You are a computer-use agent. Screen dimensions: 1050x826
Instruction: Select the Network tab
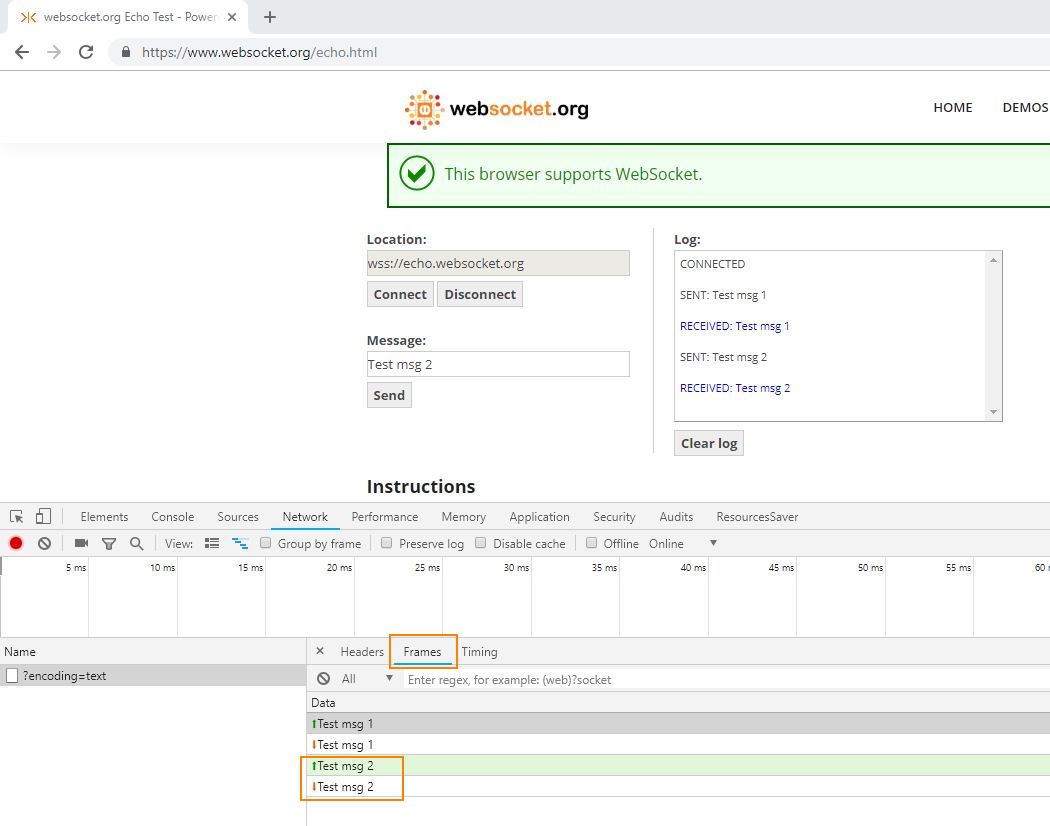(x=305, y=517)
